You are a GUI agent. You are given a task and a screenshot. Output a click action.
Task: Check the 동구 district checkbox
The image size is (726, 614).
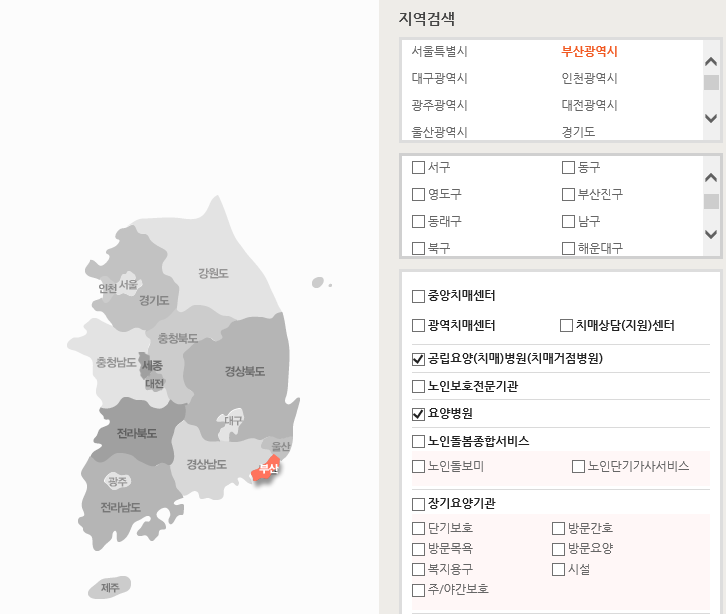click(x=568, y=167)
